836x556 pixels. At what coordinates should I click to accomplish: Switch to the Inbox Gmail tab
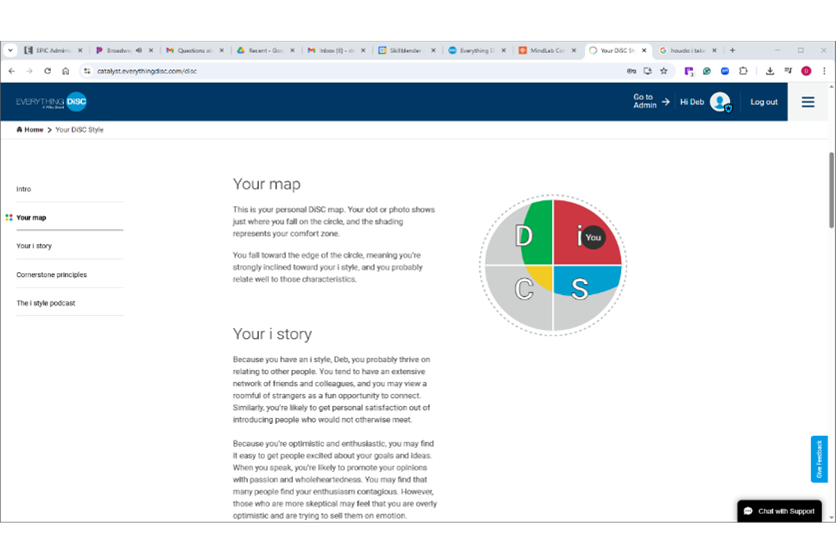[x=335, y=50]
